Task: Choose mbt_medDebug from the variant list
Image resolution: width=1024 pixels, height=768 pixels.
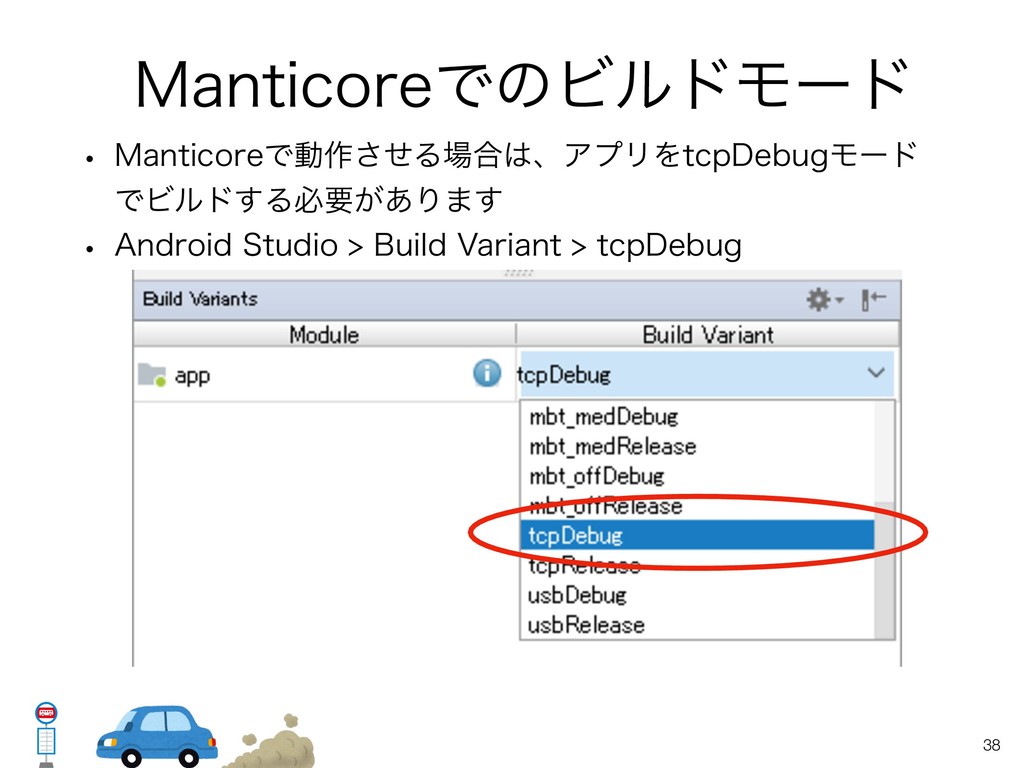Action: pos(697,417)
